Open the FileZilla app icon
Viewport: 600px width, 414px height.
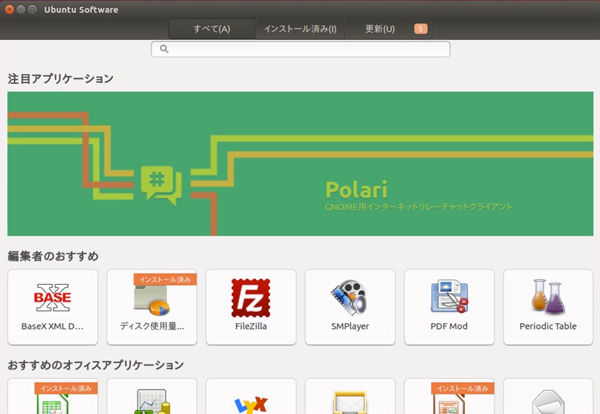point(251,298)
